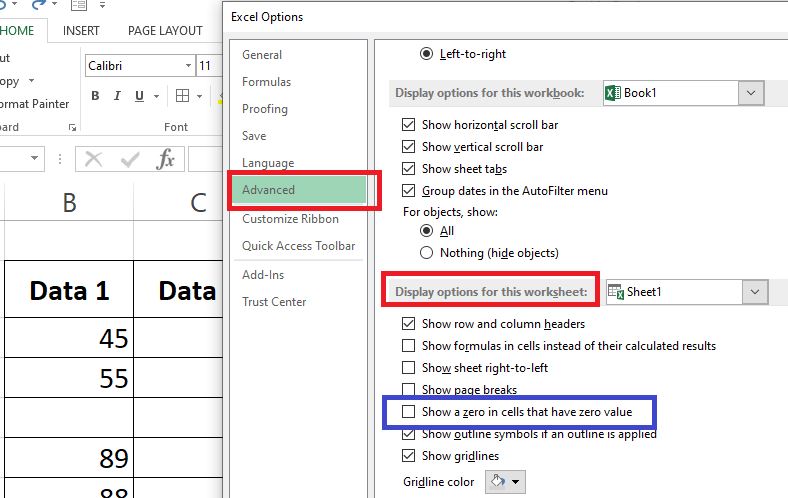
Task: Click the Insert Function fx icon
Action: [165, 159]
